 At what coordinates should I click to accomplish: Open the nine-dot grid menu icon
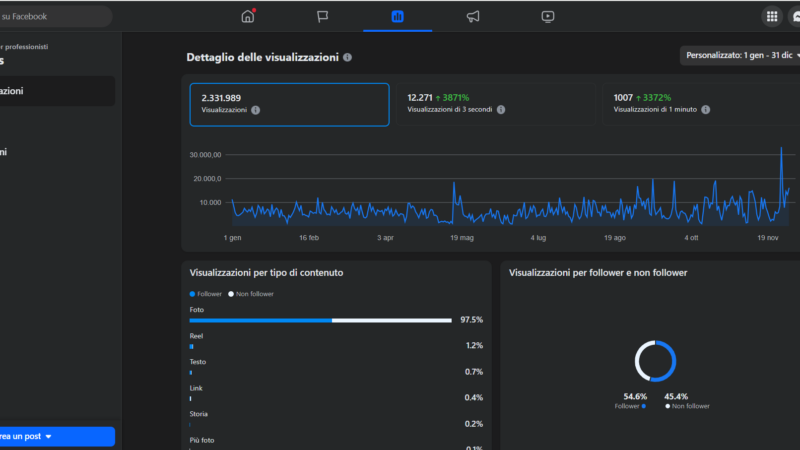pos(772,16)
